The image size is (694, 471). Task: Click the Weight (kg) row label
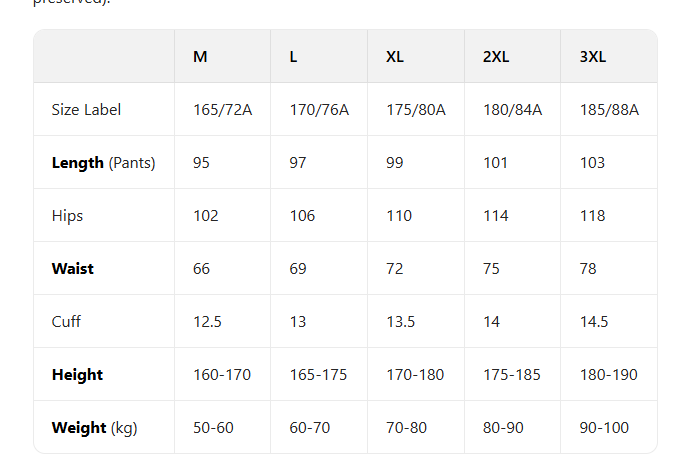point(94,428)
